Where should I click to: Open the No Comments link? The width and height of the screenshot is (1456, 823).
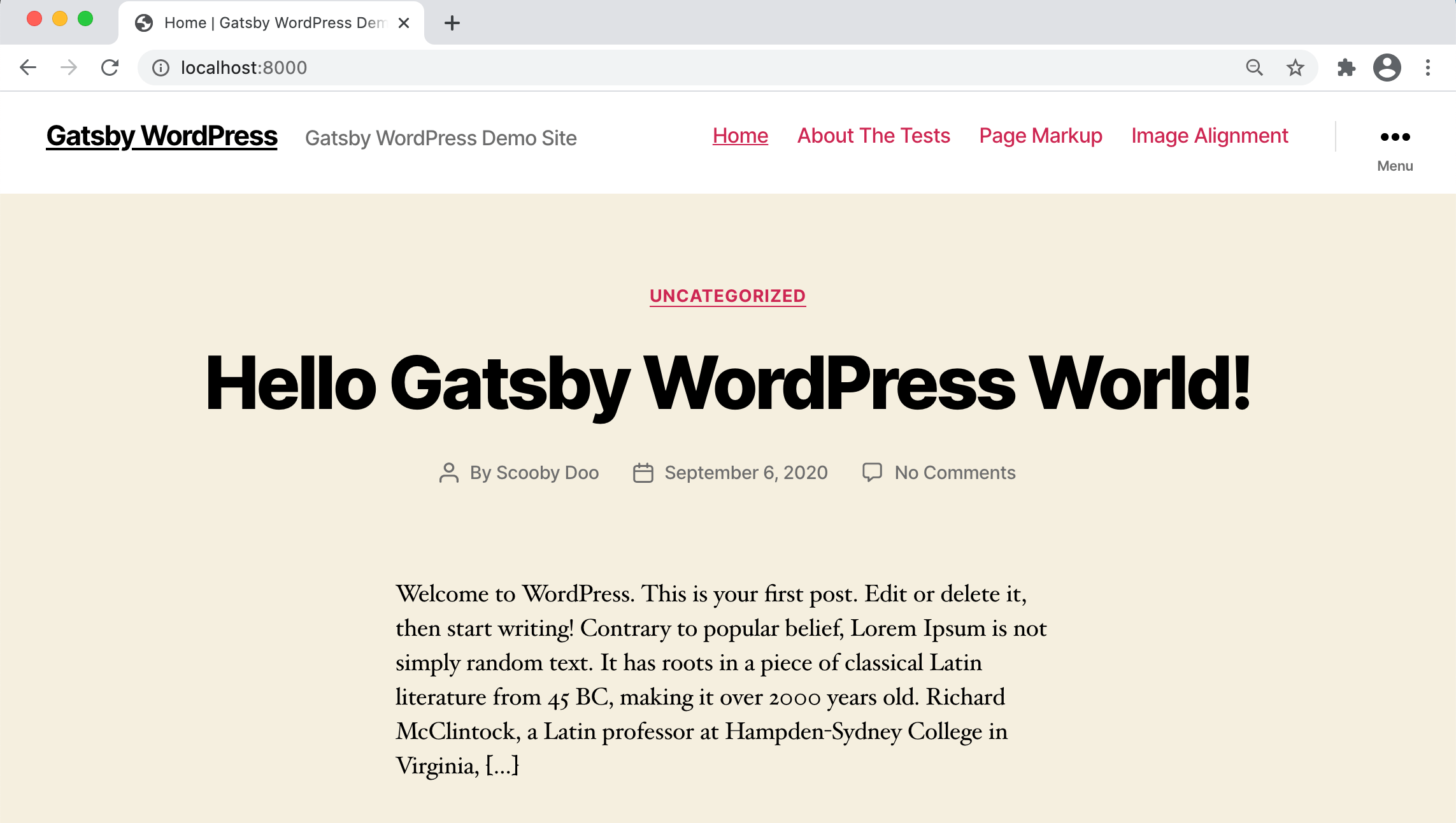pyautogui.click(x=955, y=473)
